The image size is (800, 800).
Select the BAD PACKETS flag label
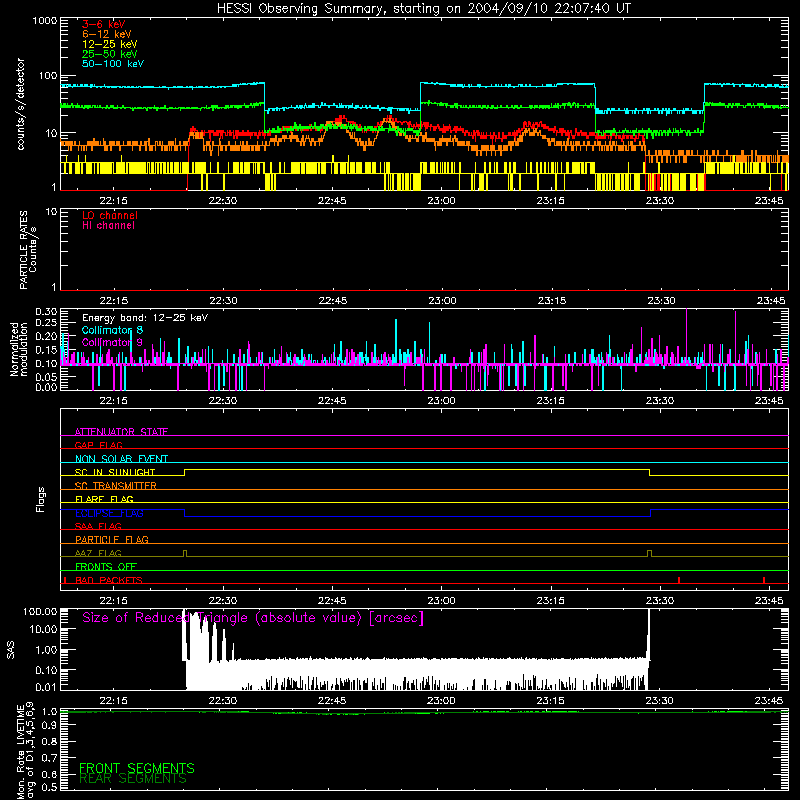tap(109, 580)
